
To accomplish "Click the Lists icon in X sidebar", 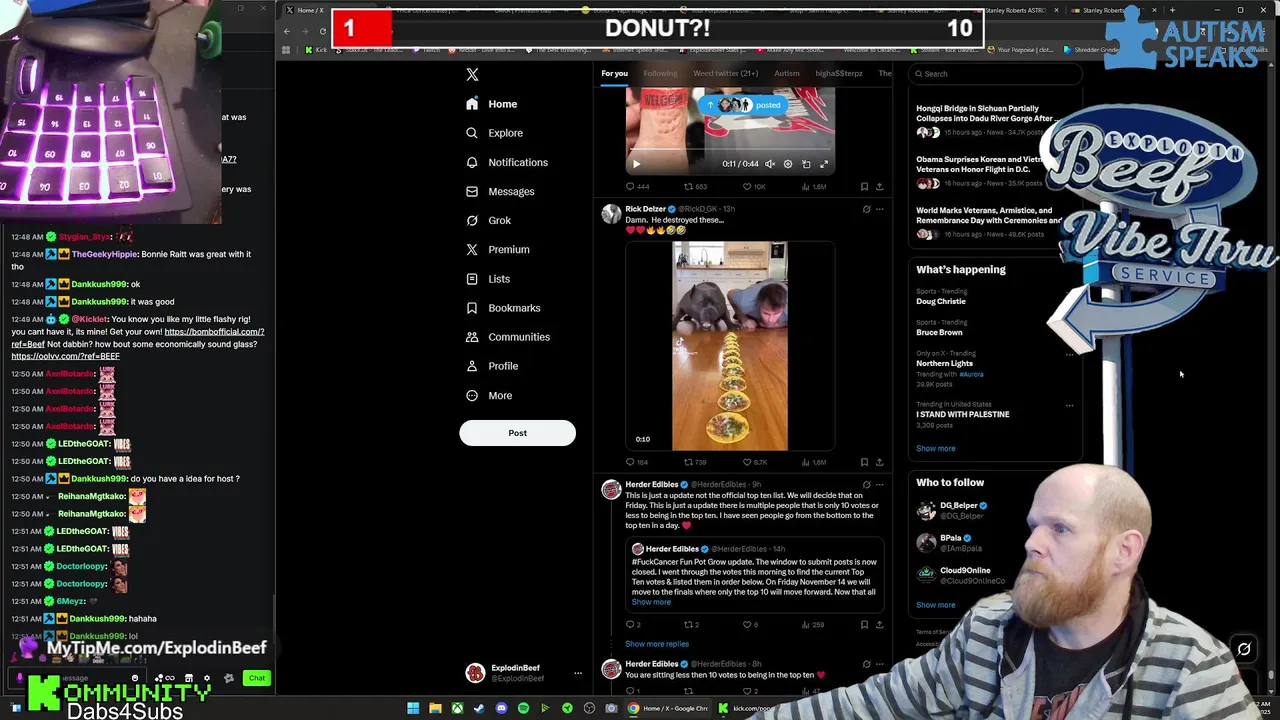I will pos(472,279).
